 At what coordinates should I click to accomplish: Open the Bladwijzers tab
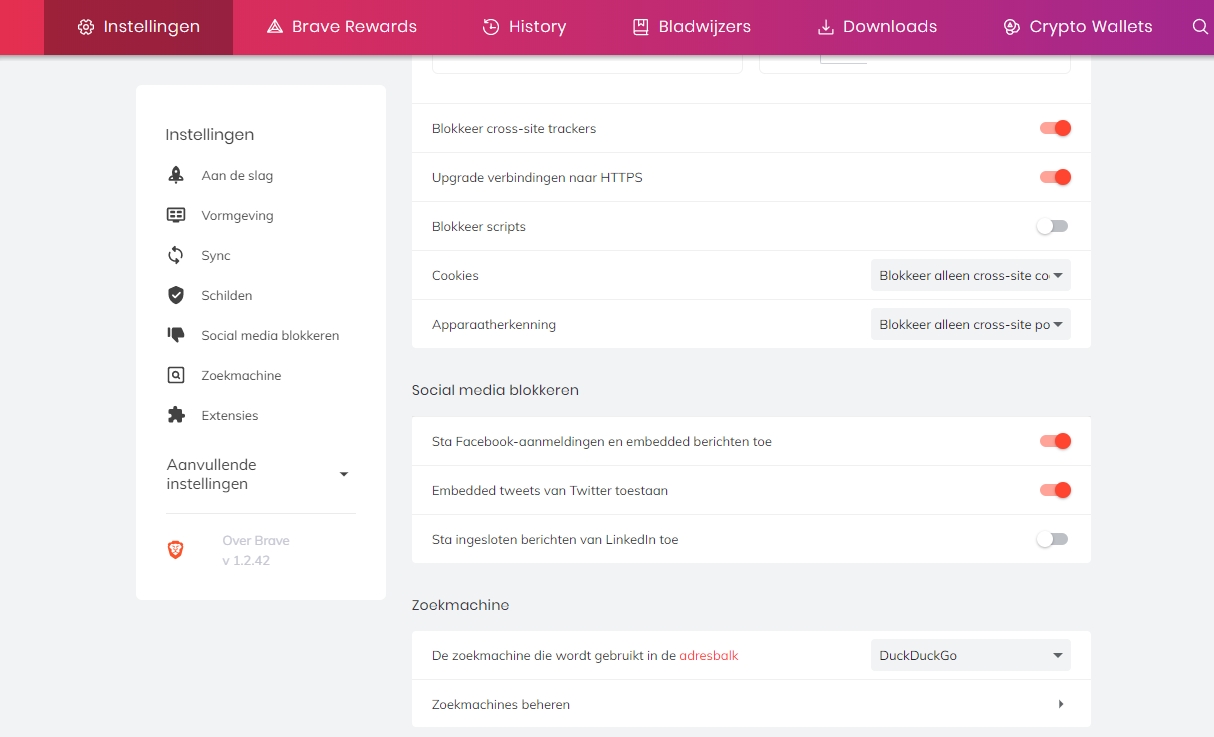pyautogui.click(x=691, y=27)
